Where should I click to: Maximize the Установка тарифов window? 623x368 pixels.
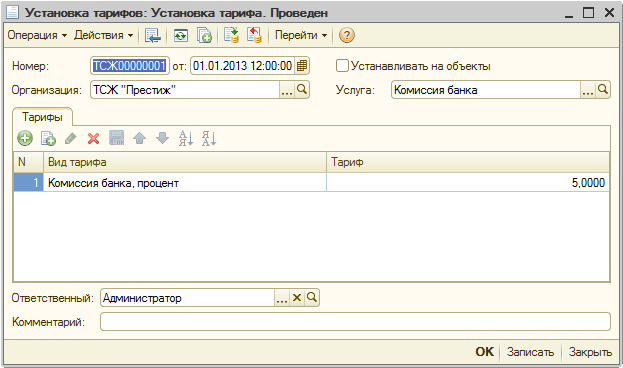pos(588,13)
